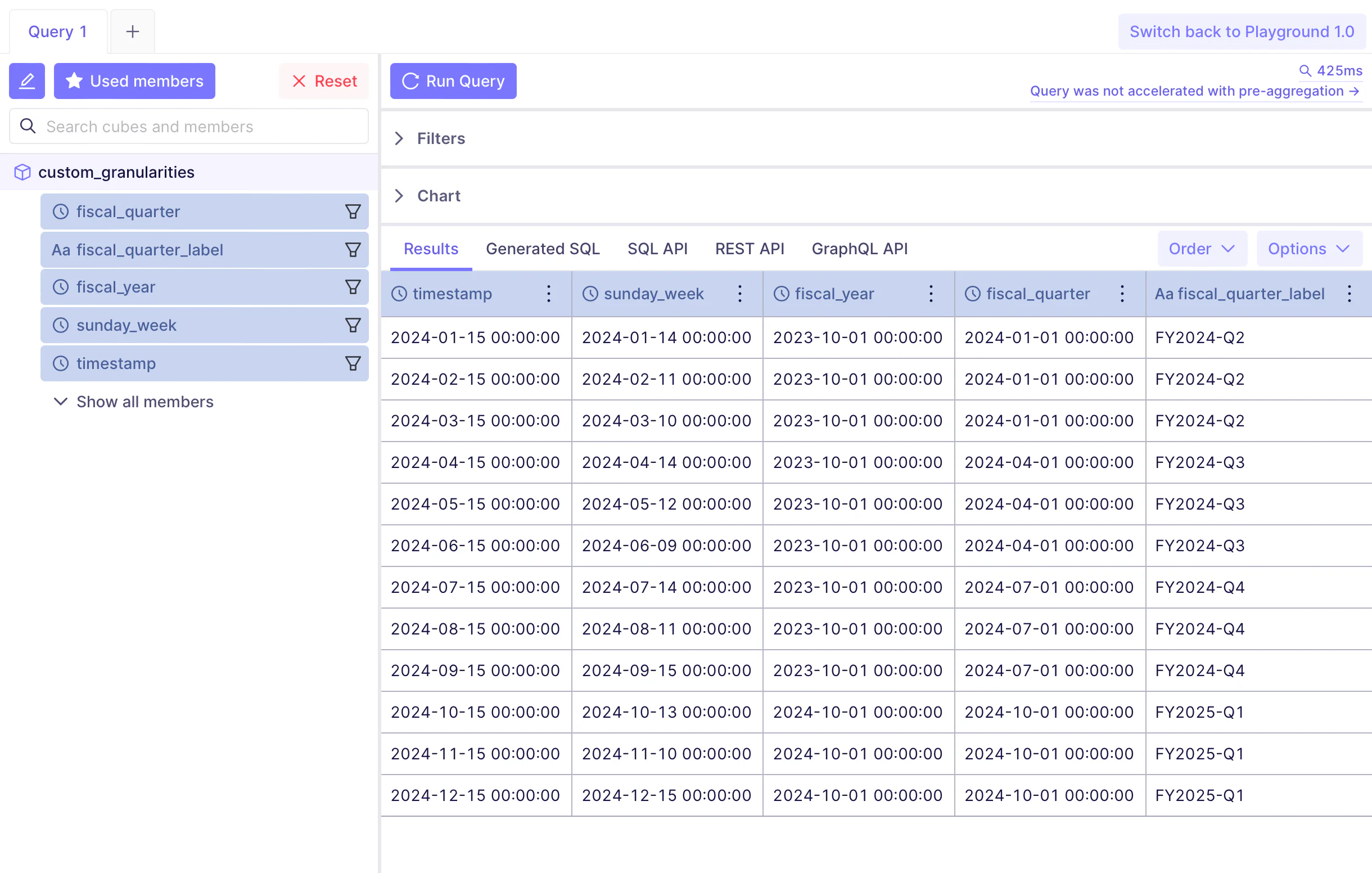Click filter icon next to fiscal_quarter_label member
Screen dimensions: 1372x873
(353, 250)
